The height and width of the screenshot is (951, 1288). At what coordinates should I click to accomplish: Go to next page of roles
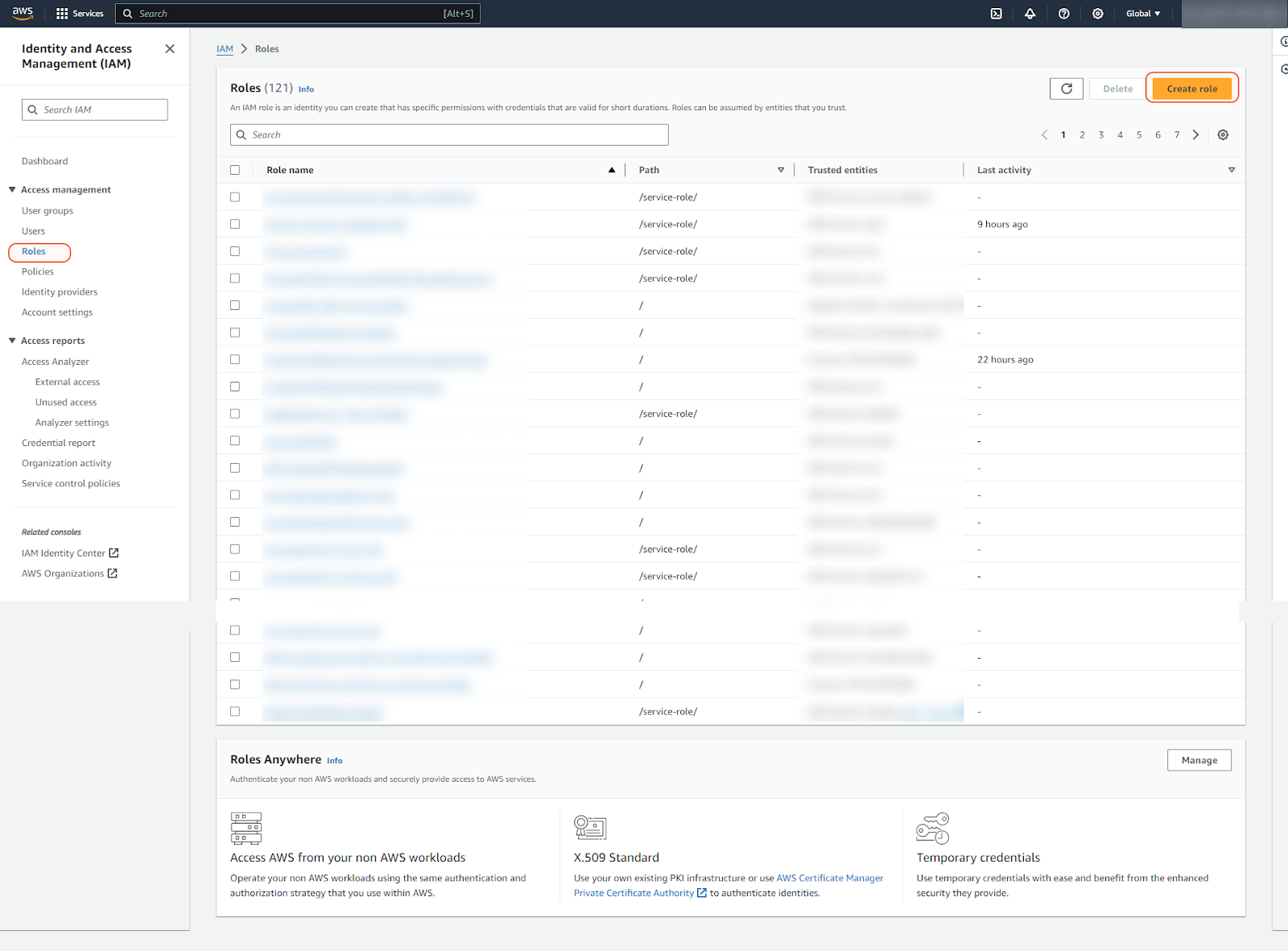(1195, 135)
